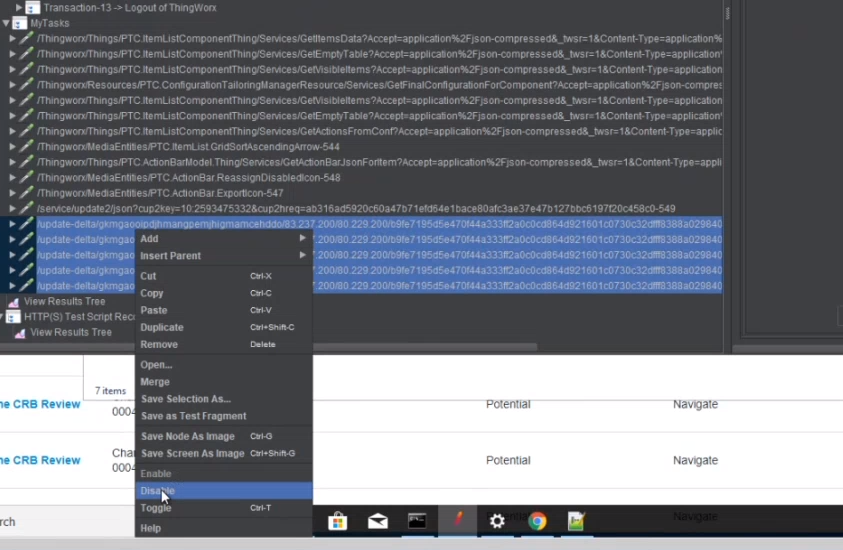The image size is (843, 550).
Task: Choose Open... from the context menu
Action: pos(223,365)
